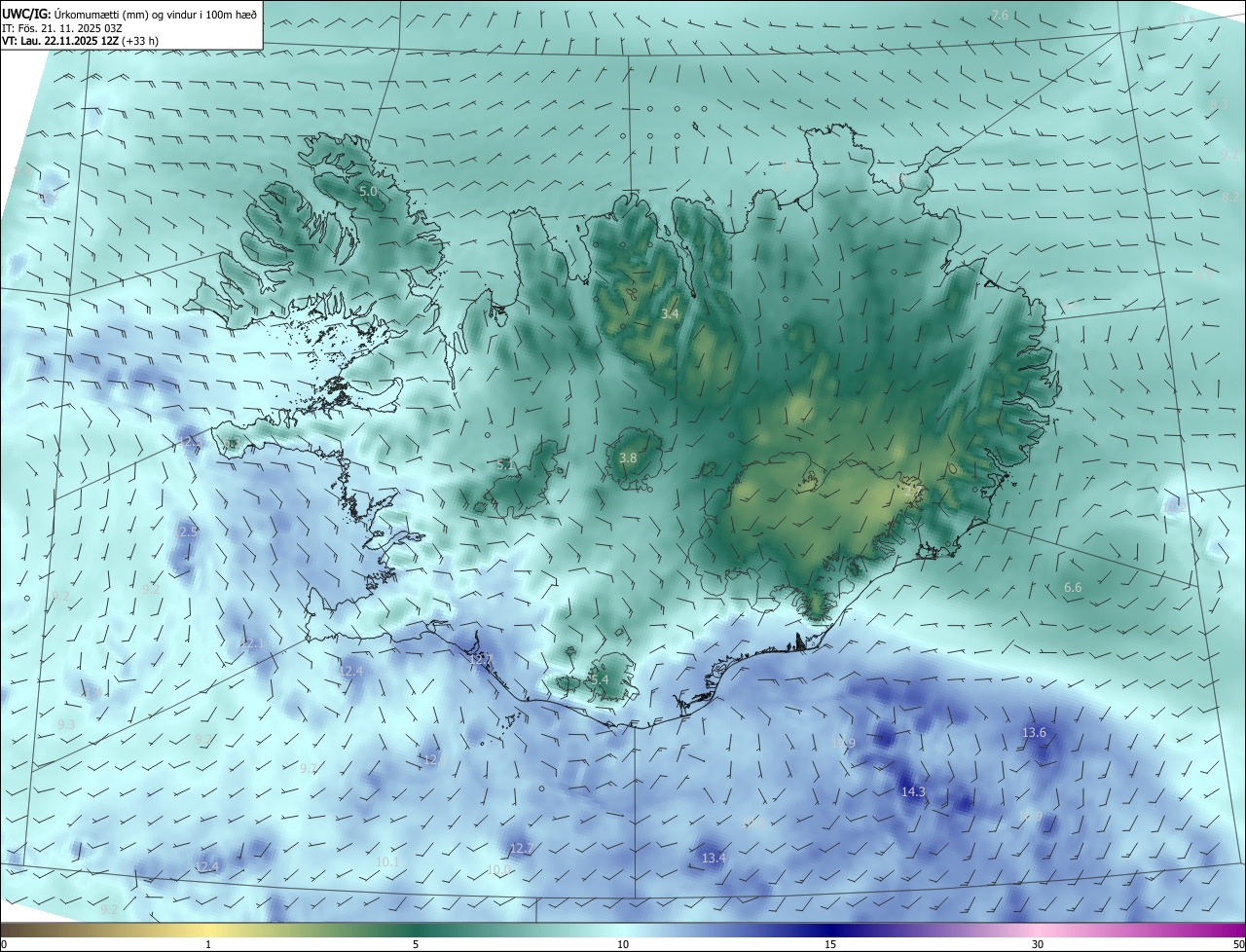The height and width of the screenshot is (952, 1246).
Task: Click the 5.4 value near the south coast
Action: click(599, 679)
